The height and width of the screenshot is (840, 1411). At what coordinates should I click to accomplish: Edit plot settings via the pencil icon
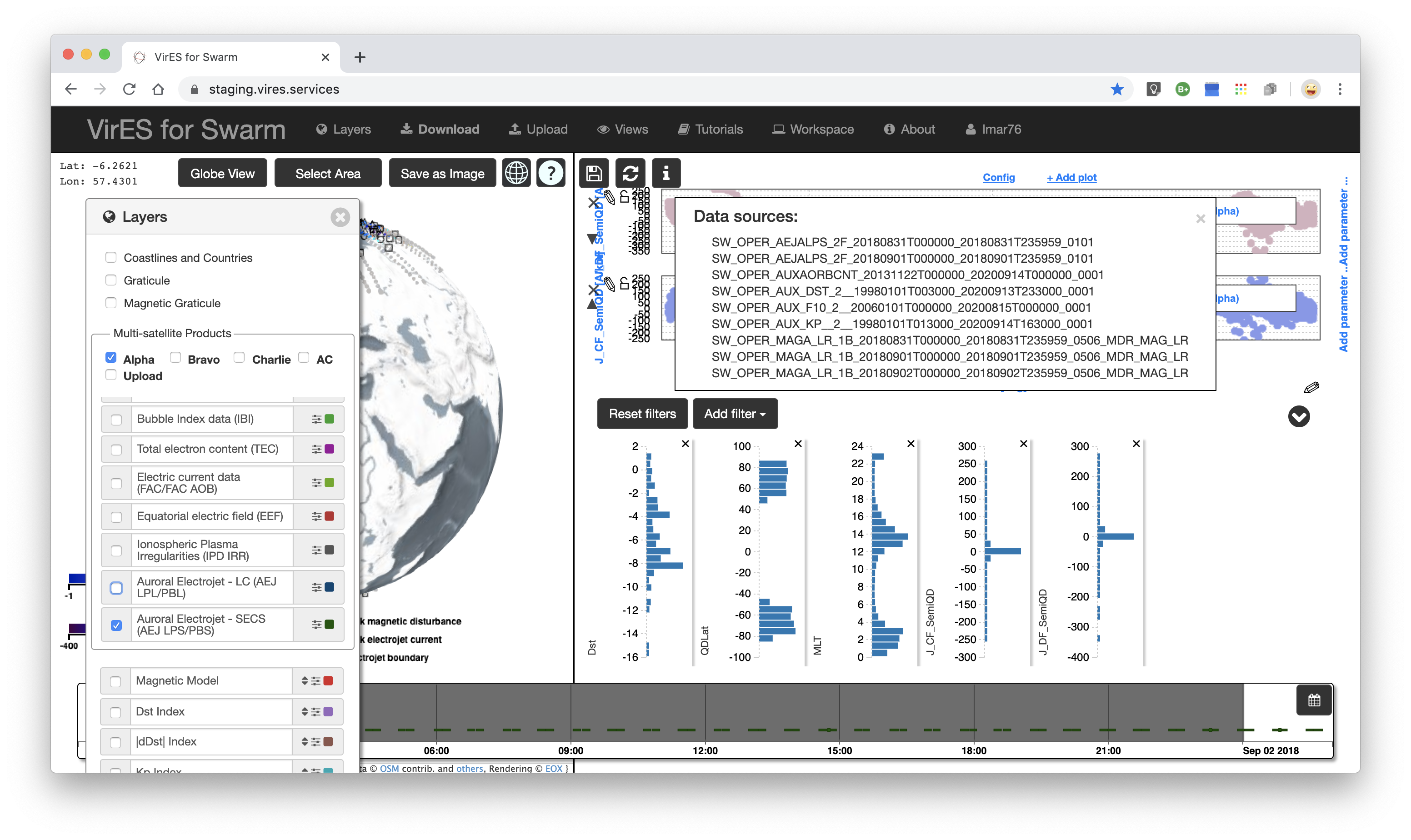(x=1312, y=387)
